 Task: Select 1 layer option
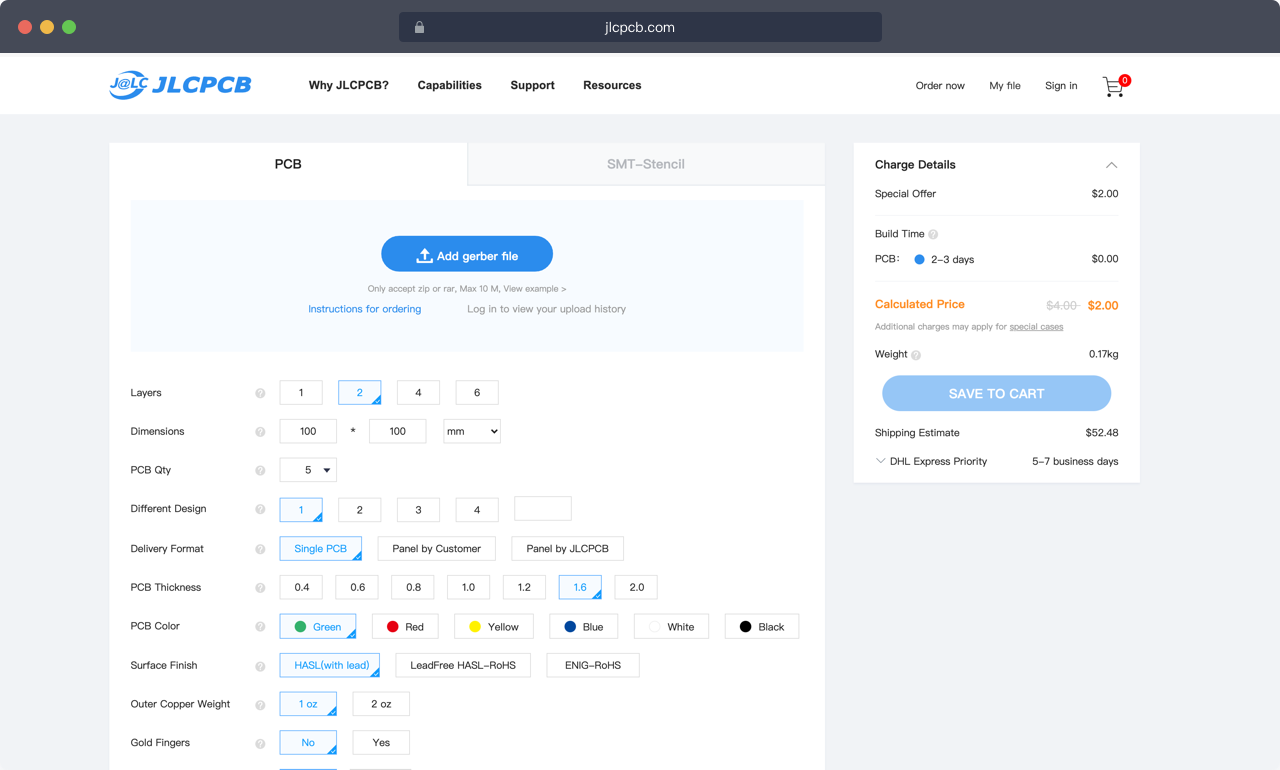[x=301, y=393]
